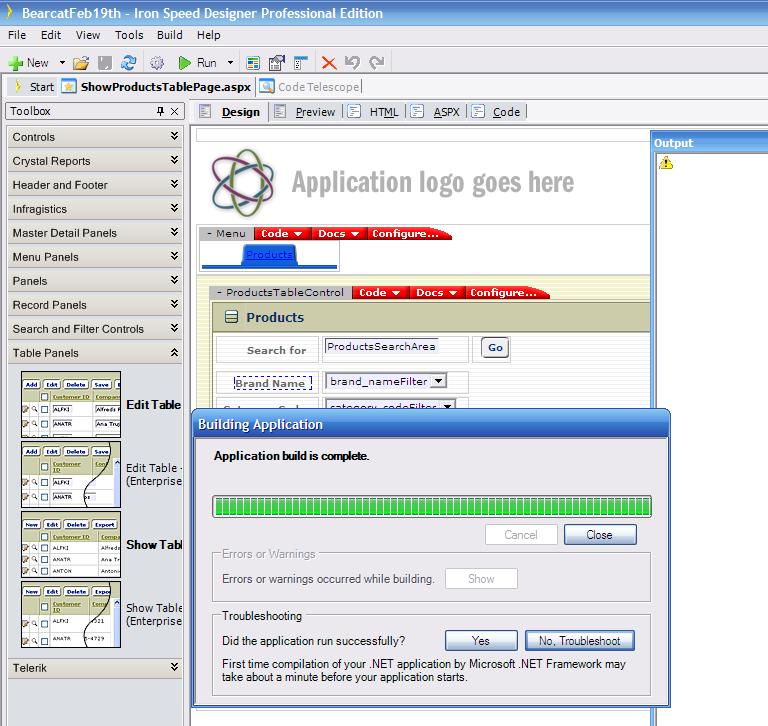Screen dimensions: 768x726
Task: Switch to the Code view tab
Action: point(496,112)
